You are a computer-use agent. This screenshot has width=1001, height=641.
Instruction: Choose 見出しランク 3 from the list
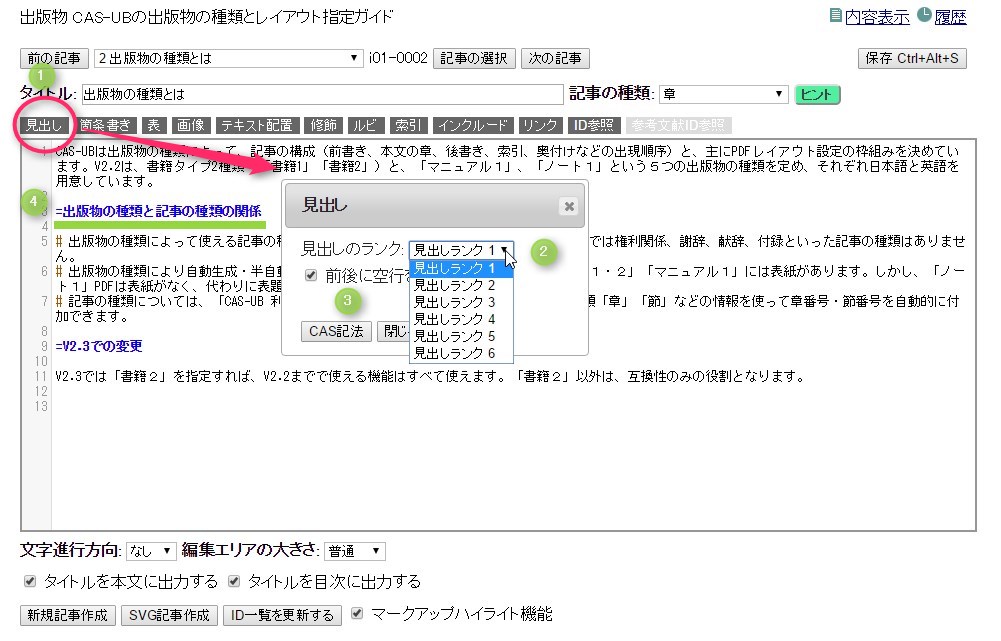pyautogui.click(x=461, y=302)
